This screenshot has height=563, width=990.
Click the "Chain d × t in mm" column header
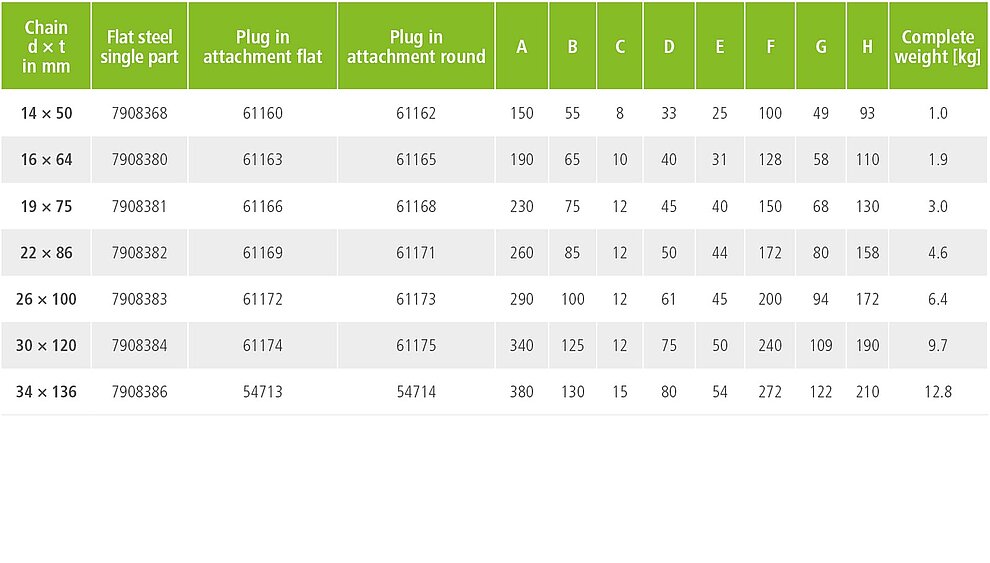46,46
